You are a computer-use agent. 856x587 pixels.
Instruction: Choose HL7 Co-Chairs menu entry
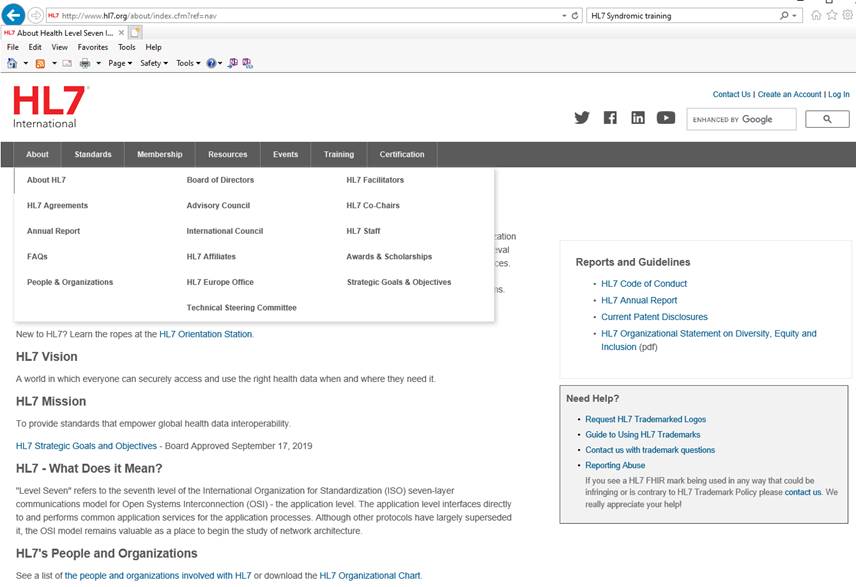373,206
